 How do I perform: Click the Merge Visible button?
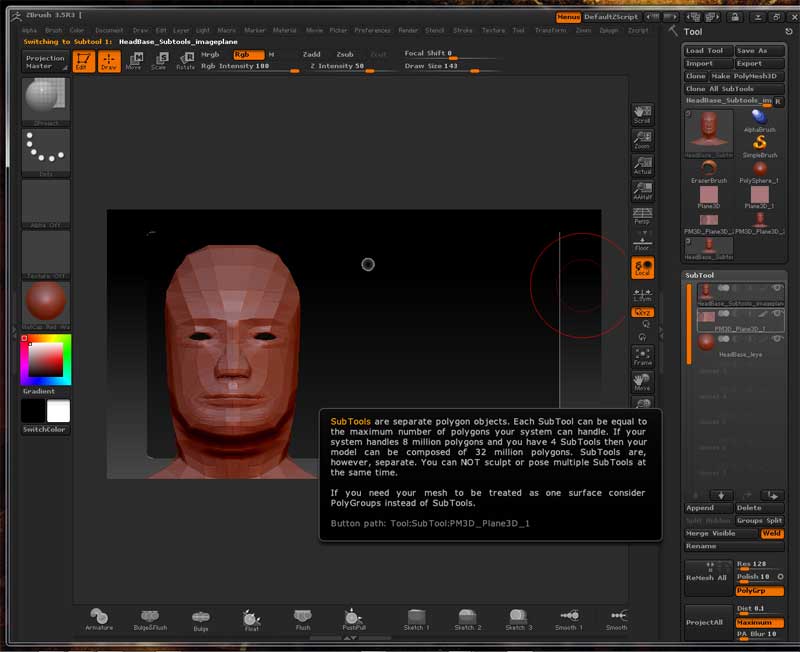pyautogui.click(x=721, y=533)
